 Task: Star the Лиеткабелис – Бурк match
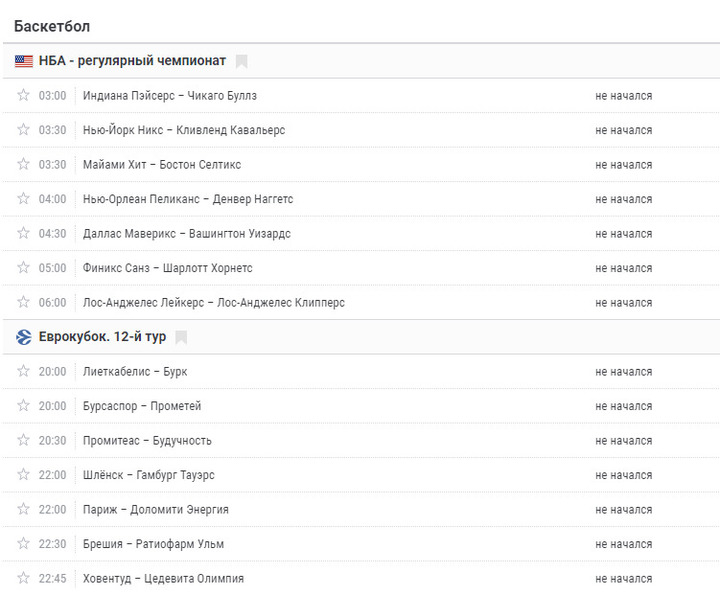click(x=23, y=370)
